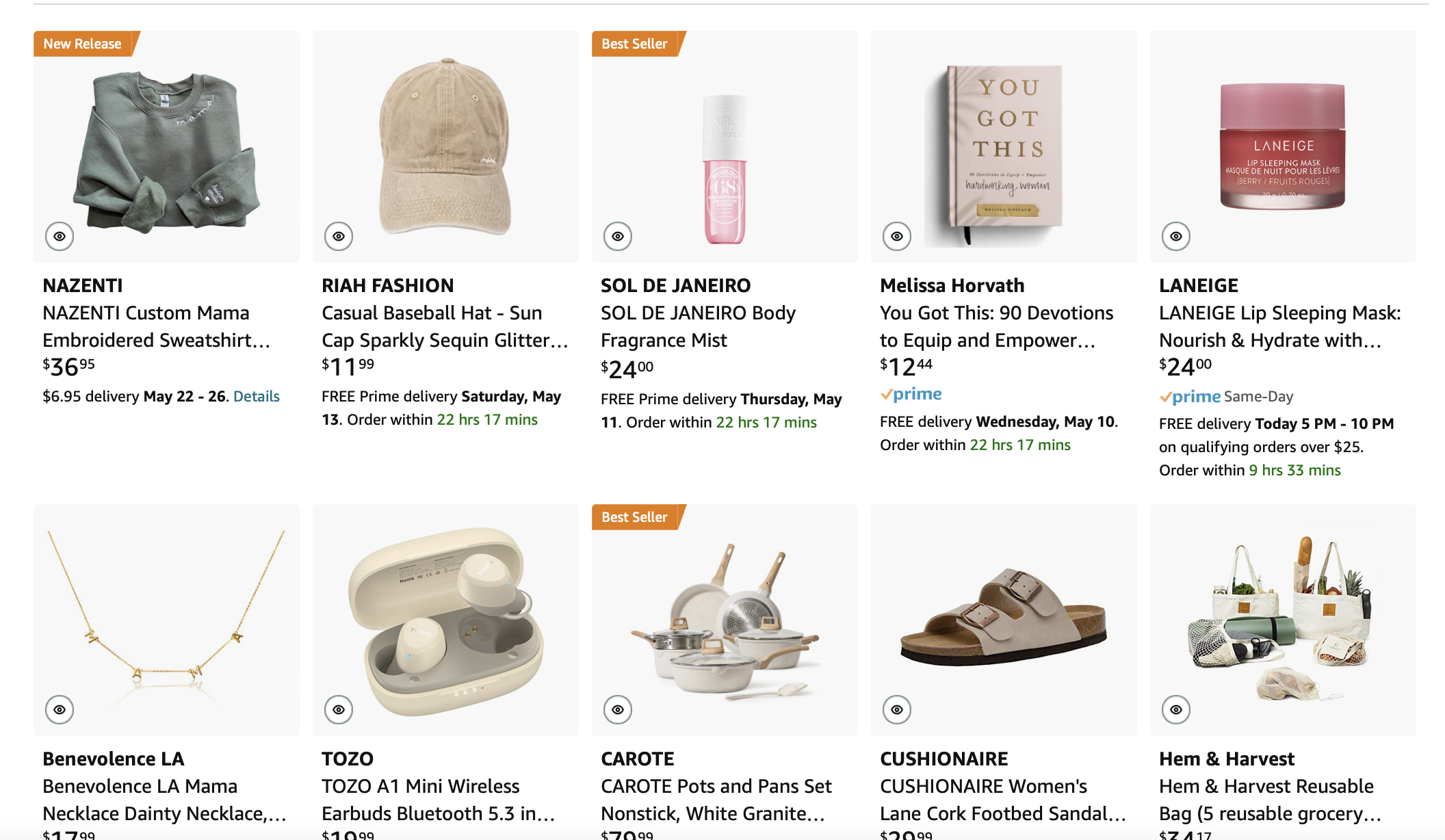Open quick look for You Got This book

(x=897, y=237)
